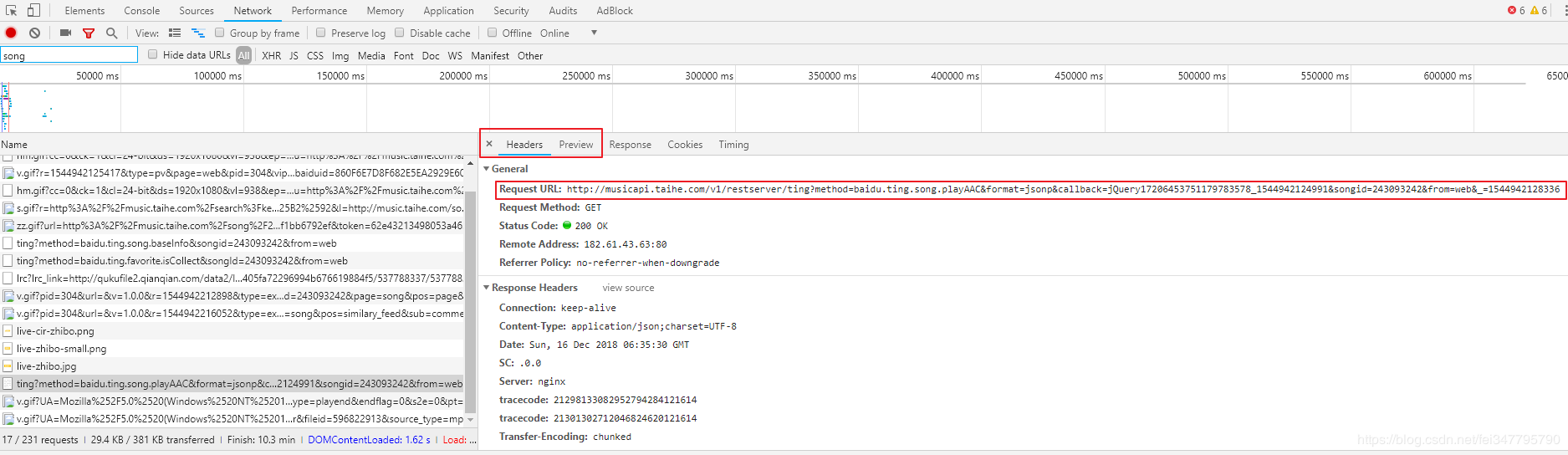Clear the network log
1568x455 pixels.
tap(34, 33)
